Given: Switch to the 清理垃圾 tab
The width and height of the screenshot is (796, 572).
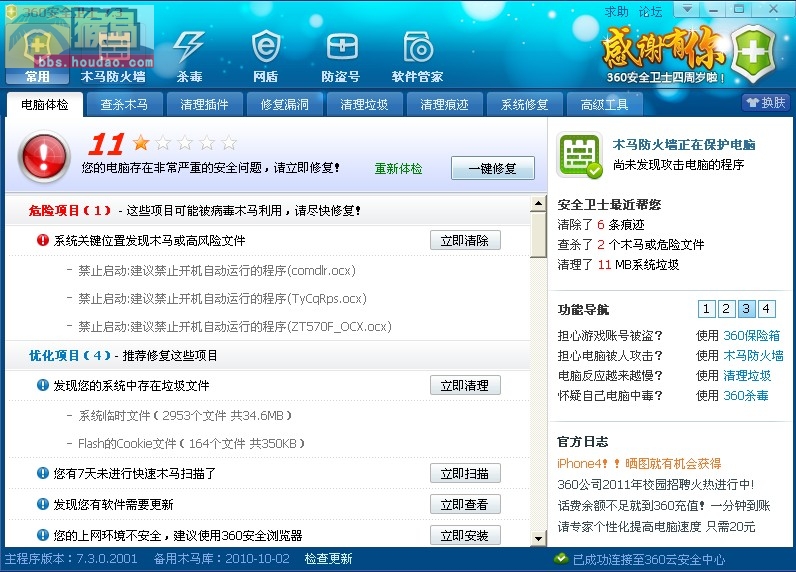Looking at the screenshot, I should [364, 105].
